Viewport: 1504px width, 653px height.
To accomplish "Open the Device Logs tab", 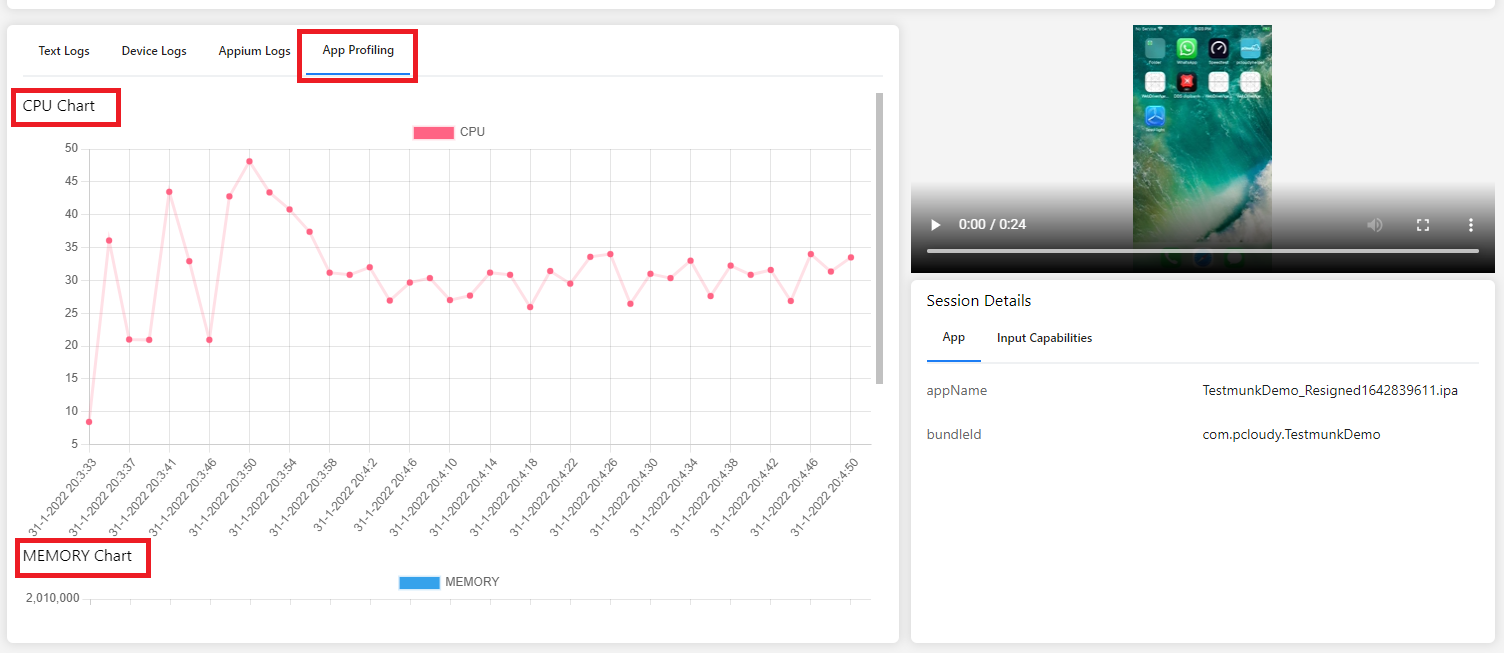I will 154,51.
